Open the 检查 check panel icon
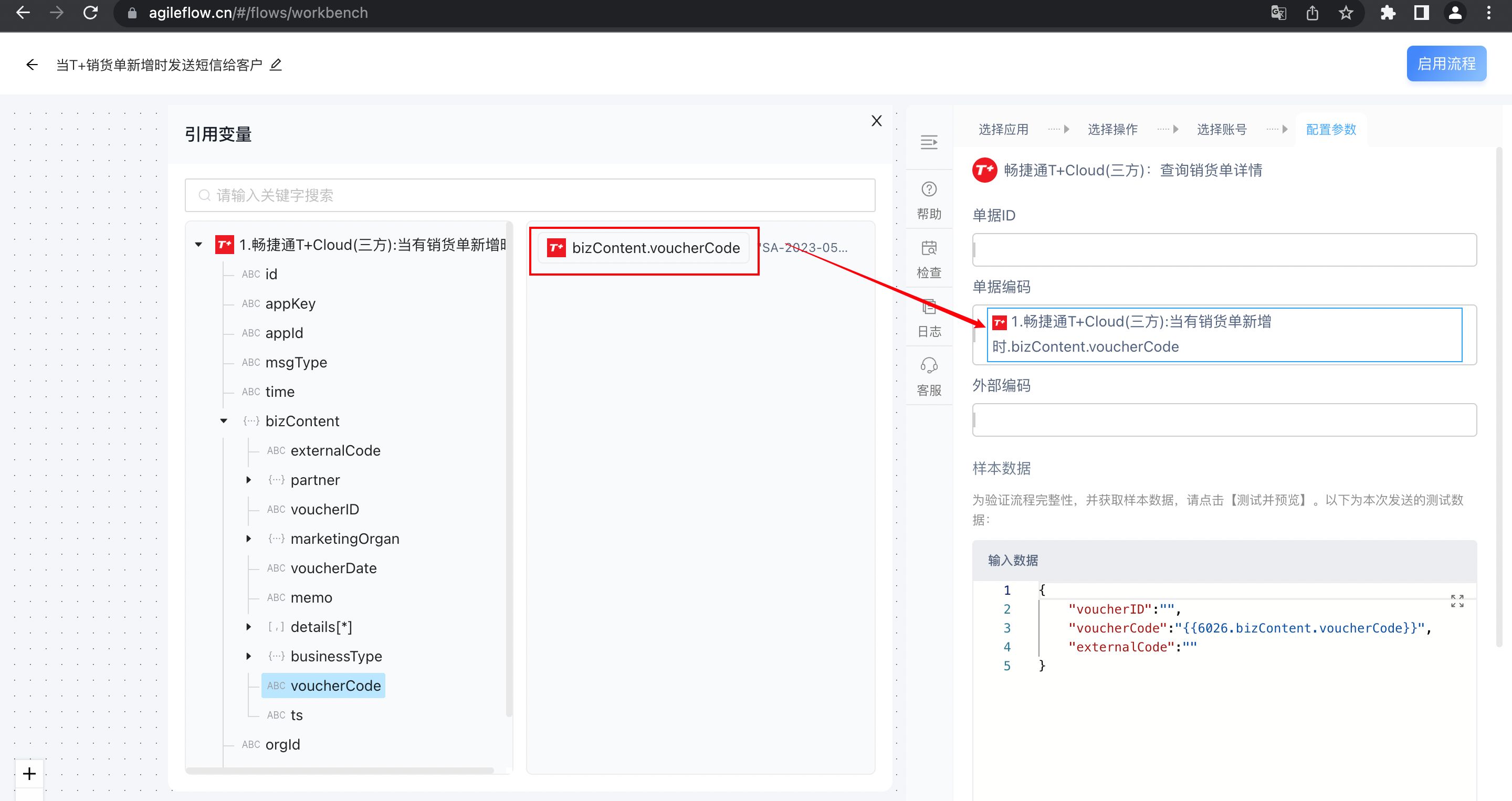Viewport: 1512px width, 801px height. pos(929,248)
